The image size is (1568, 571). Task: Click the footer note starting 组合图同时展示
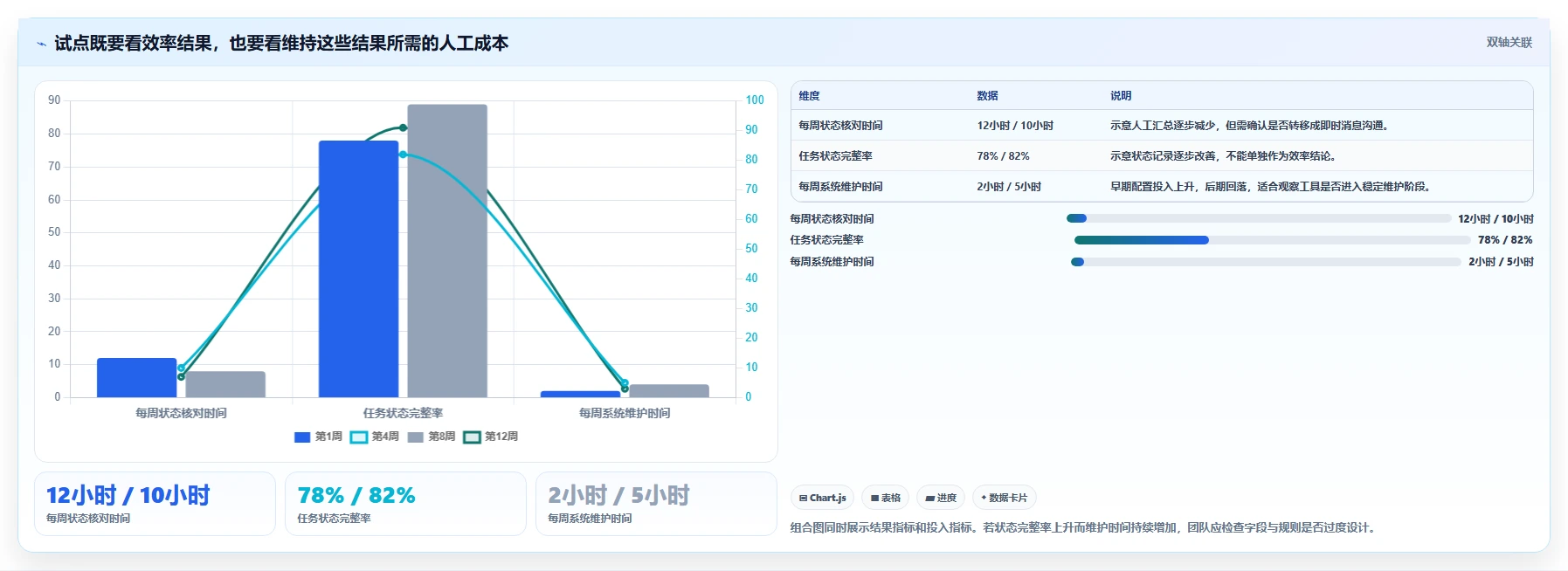tap(1084, 527)
